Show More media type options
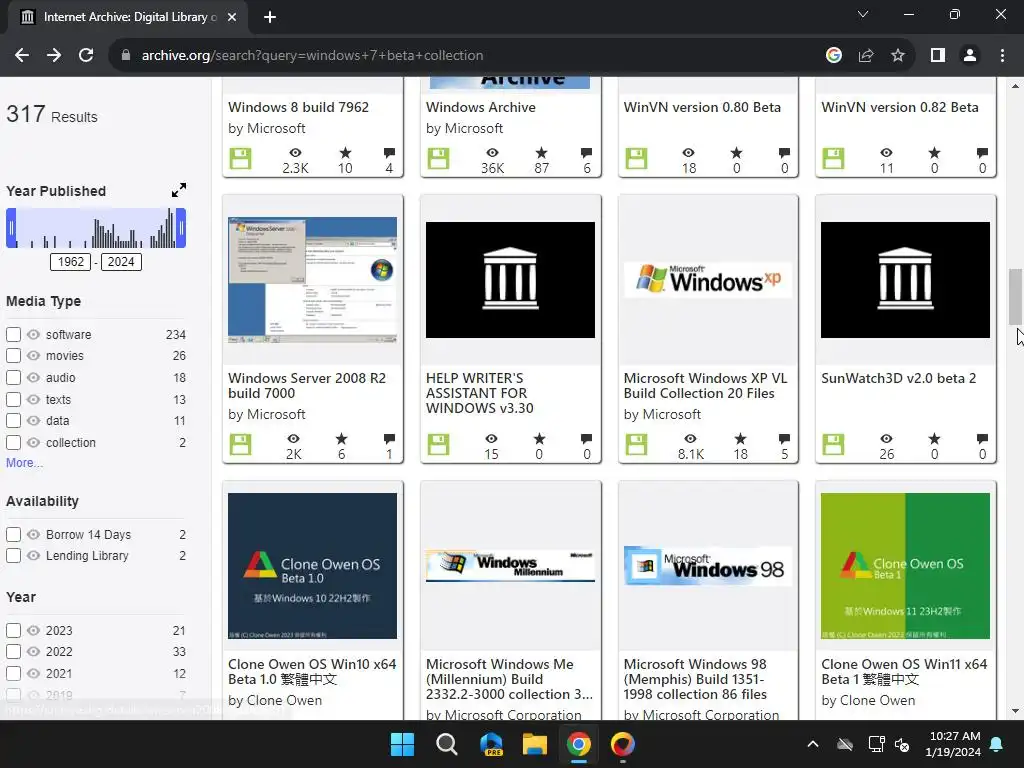Viewport: 1024px width, 768px height. click(24, 463)
